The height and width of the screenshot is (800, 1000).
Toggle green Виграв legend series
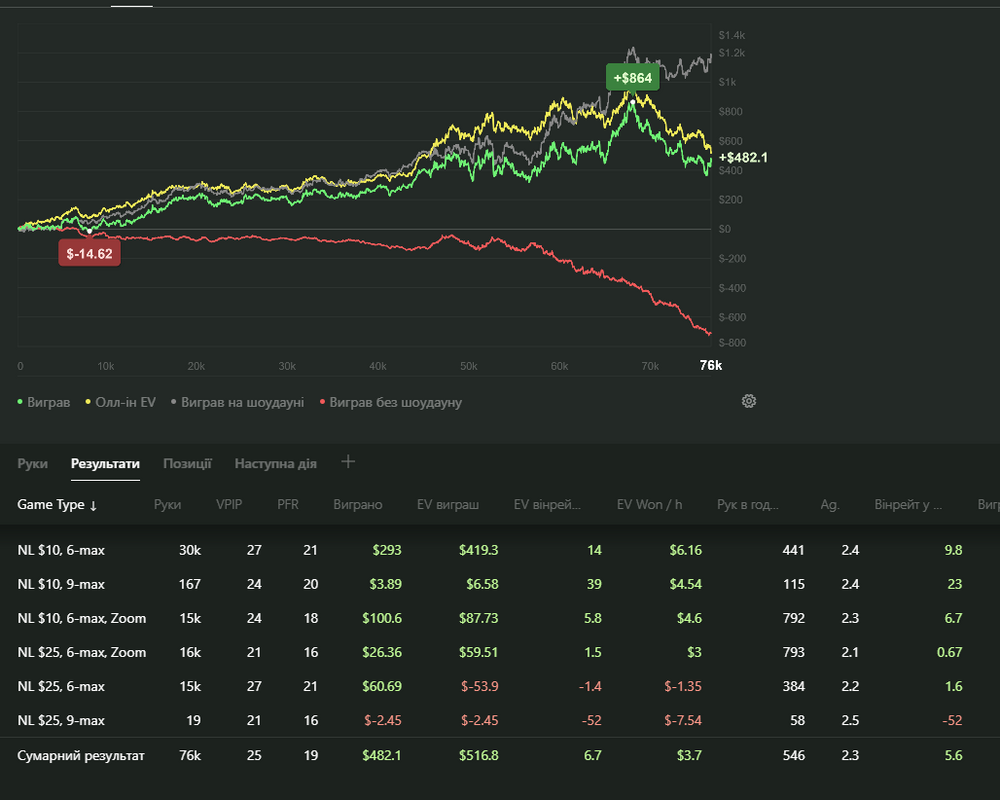45,402
